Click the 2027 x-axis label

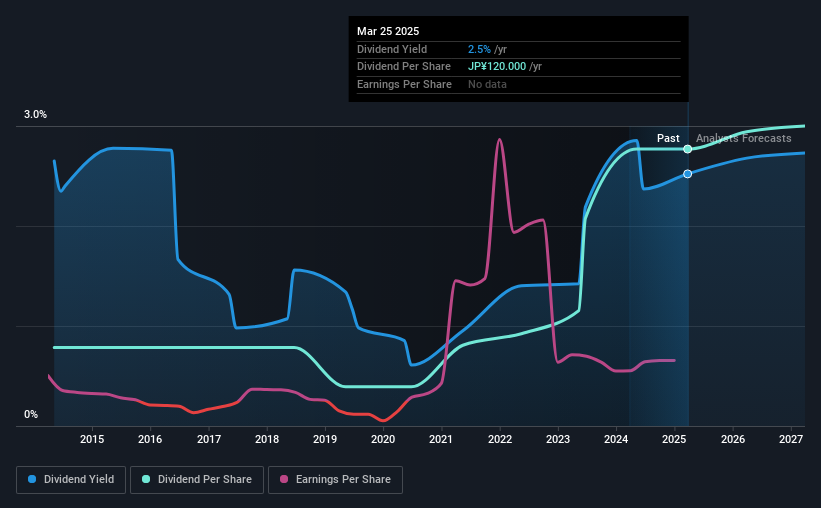[791, 439]
